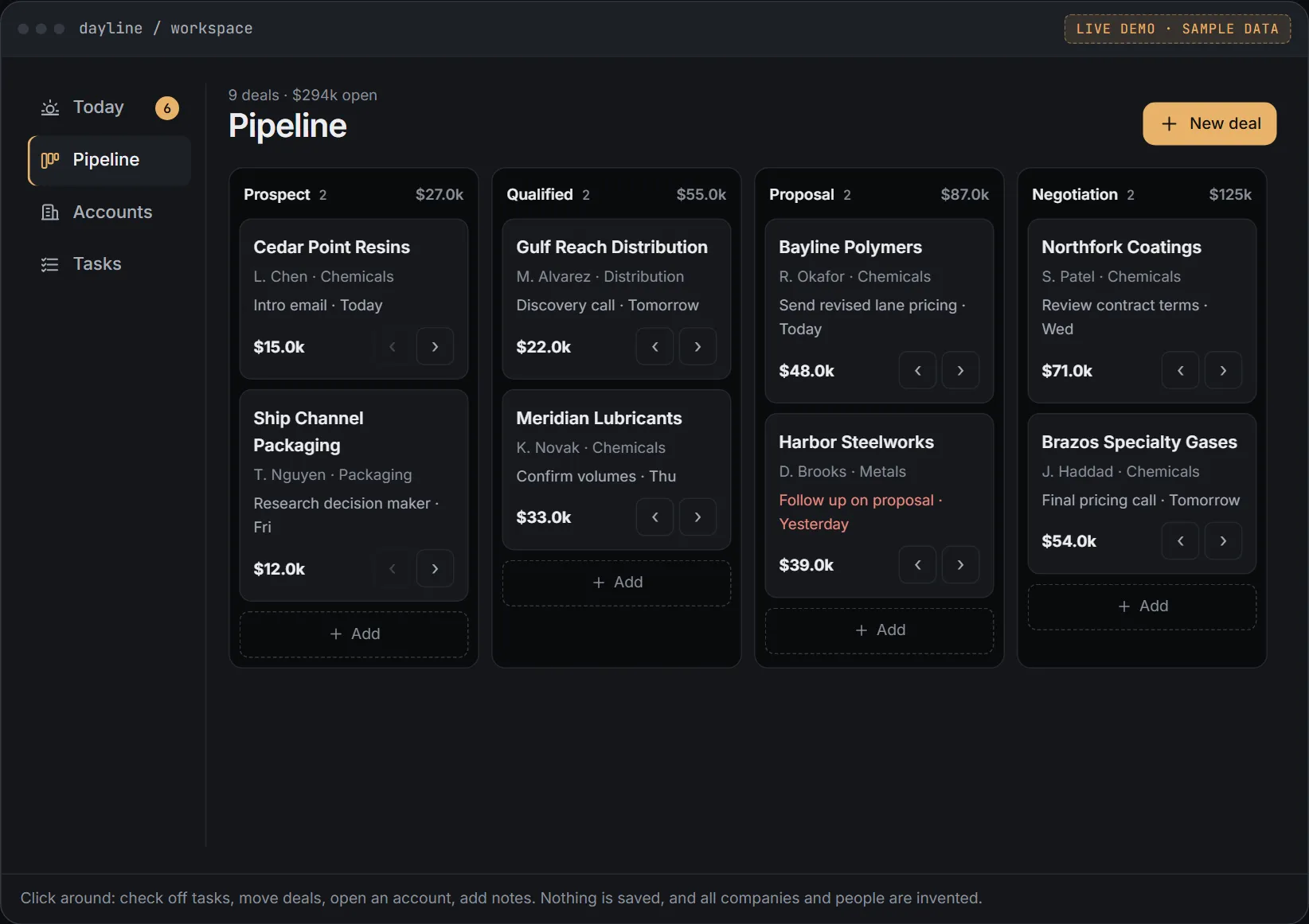
Task: Add a deal to the Proposal column
Action: (x=880, y=630)
